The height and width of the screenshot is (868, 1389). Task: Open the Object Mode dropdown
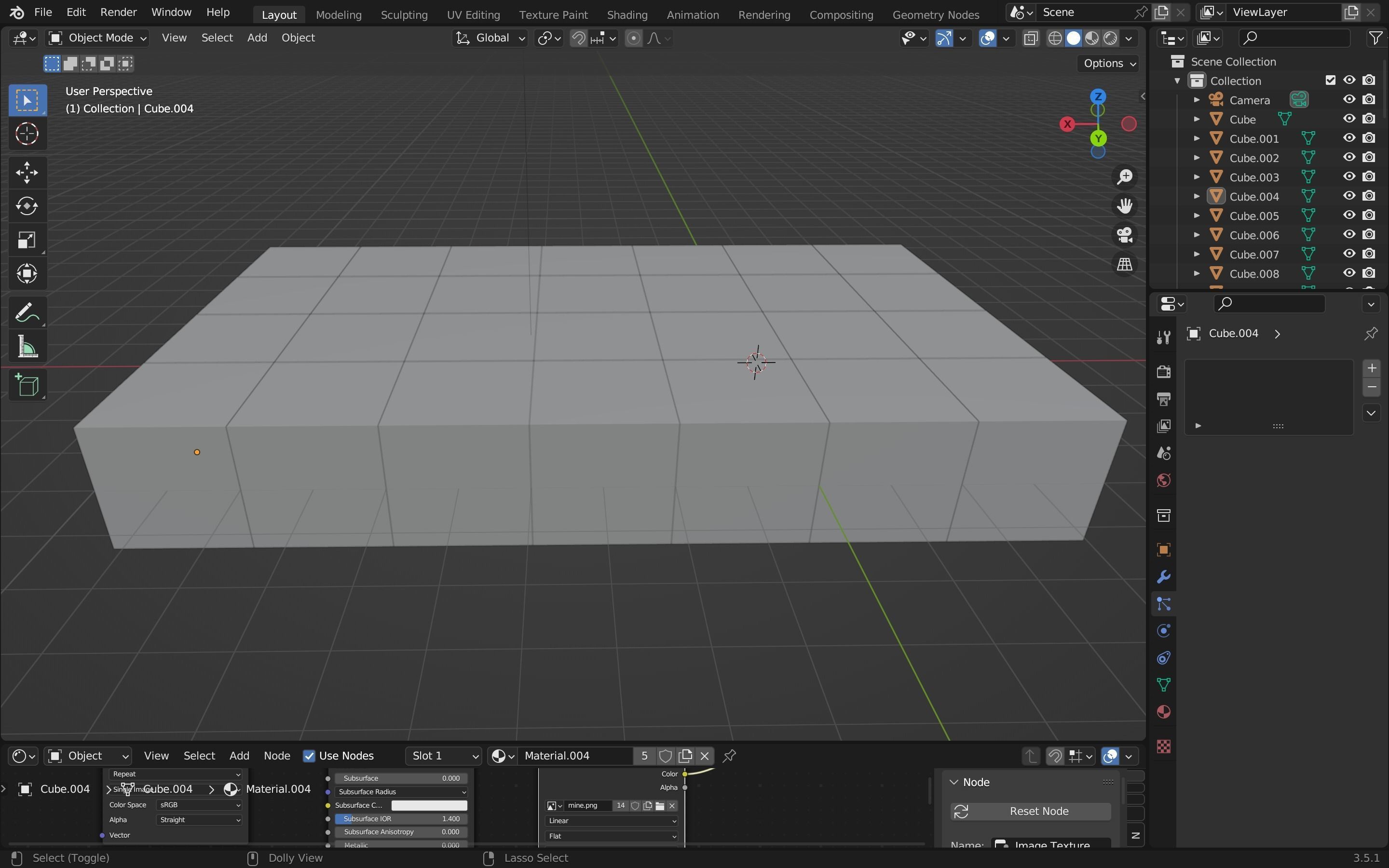[97, 38]
